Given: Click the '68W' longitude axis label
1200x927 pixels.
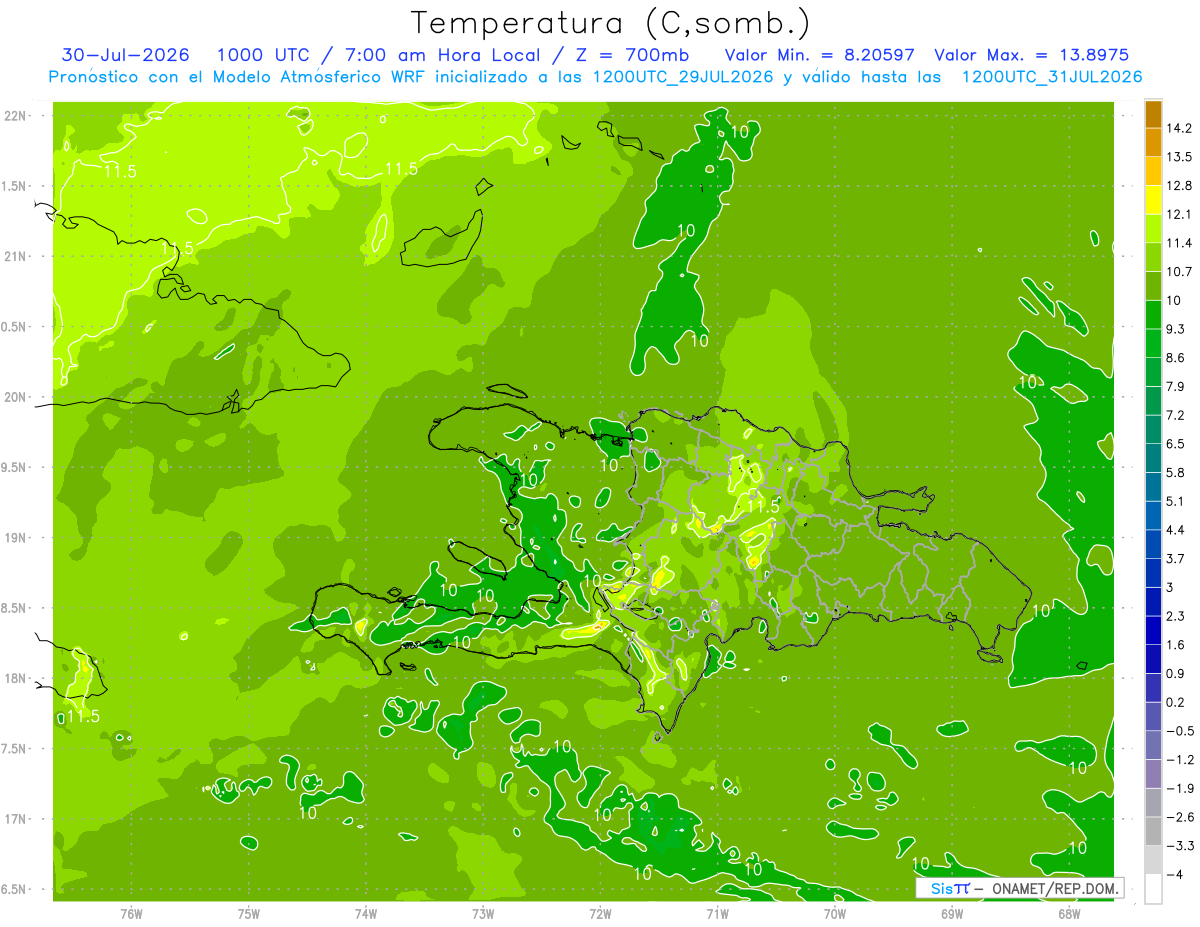Looking at the screenshot, I should click(x=1069, y=913).
